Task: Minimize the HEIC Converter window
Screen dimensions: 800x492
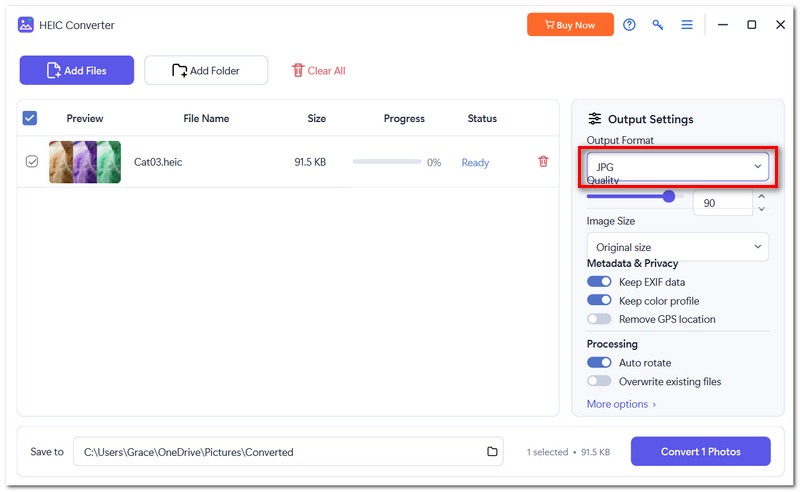Action: (722, 24)
